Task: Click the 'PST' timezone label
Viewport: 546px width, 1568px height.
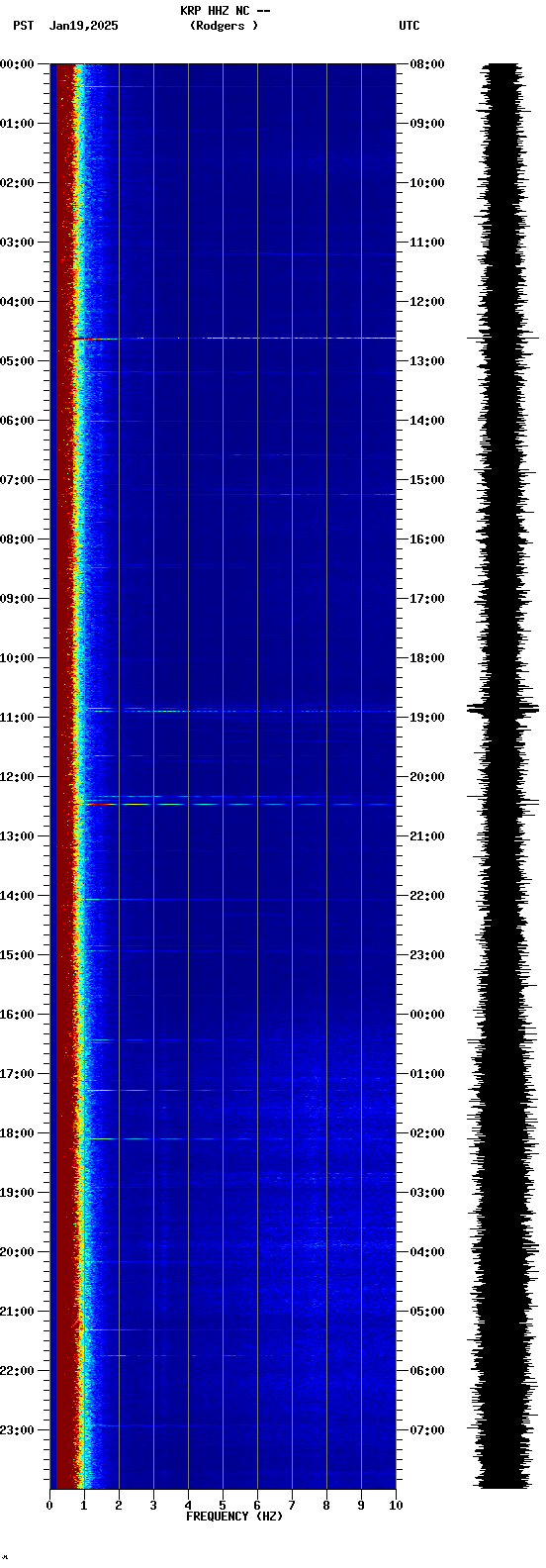Action: [x=23, y=26]
